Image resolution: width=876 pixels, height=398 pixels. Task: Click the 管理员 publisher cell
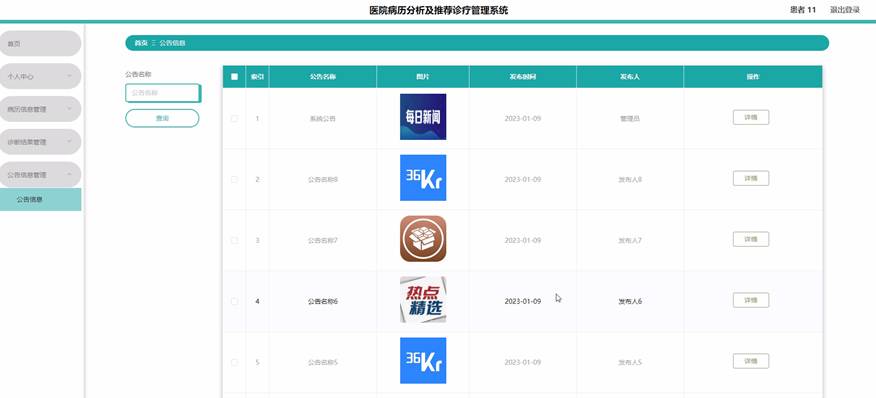pos(630,119)
